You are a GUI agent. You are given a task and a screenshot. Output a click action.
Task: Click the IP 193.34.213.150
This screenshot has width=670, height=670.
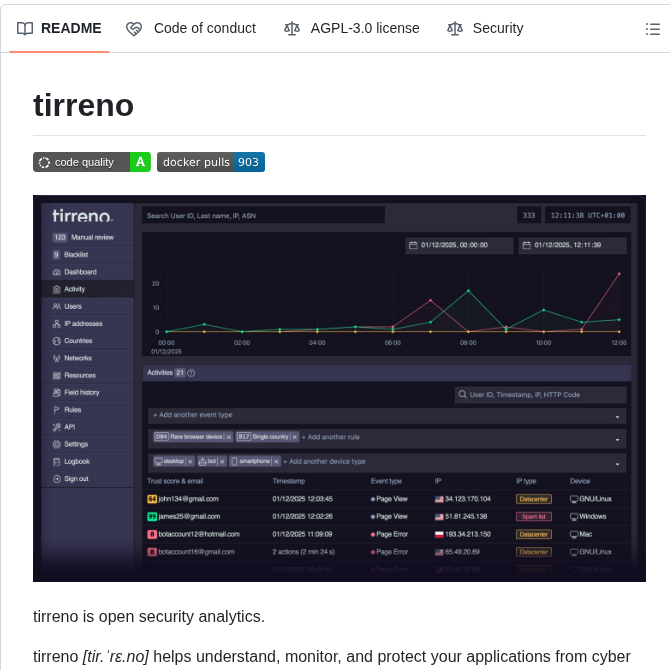click(467, 535)
